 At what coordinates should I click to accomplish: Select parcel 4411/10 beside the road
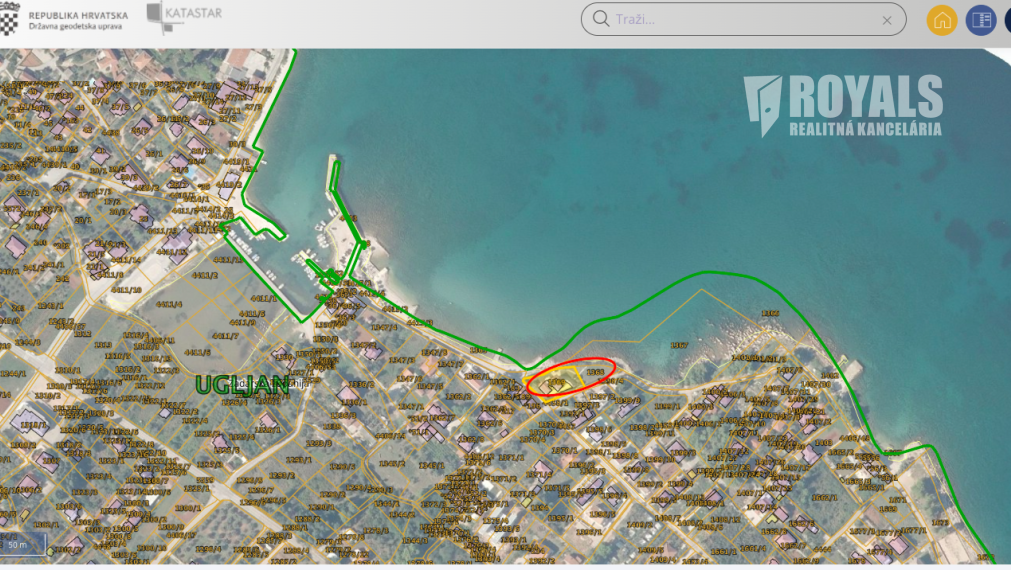(x=126, y=290)
